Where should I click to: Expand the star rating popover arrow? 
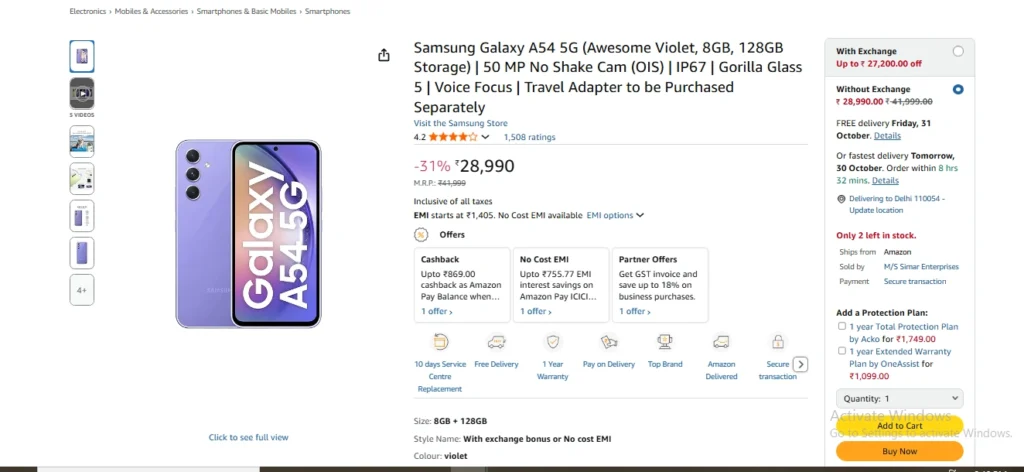click(486, 137)
